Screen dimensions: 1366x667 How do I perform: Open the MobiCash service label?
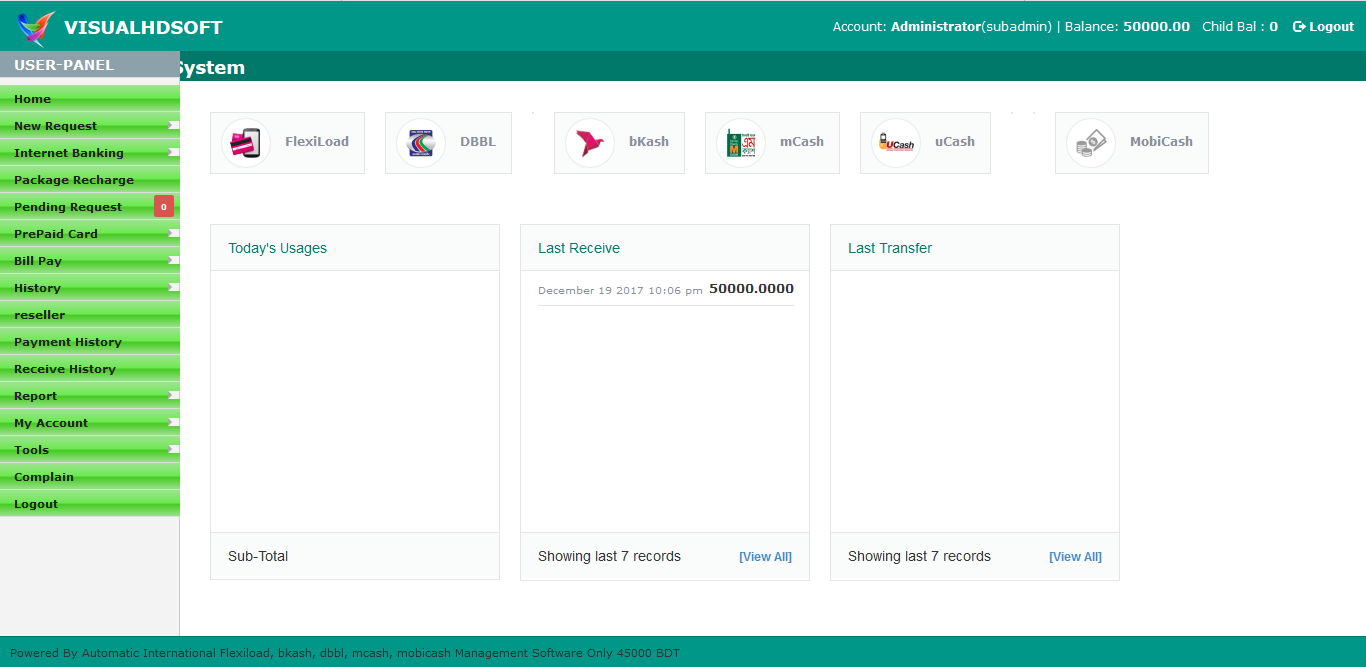coord(1161,142)
